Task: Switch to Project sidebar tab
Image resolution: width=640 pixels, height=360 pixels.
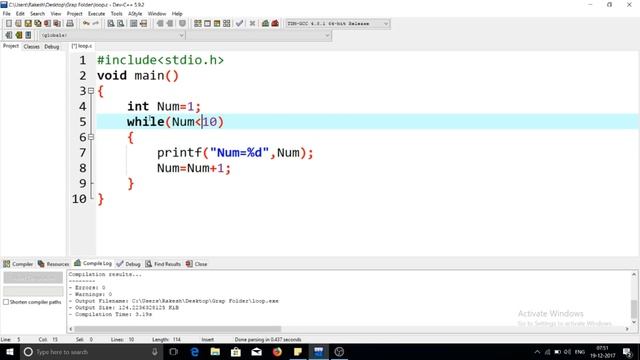Action: [x=11, y=46]
